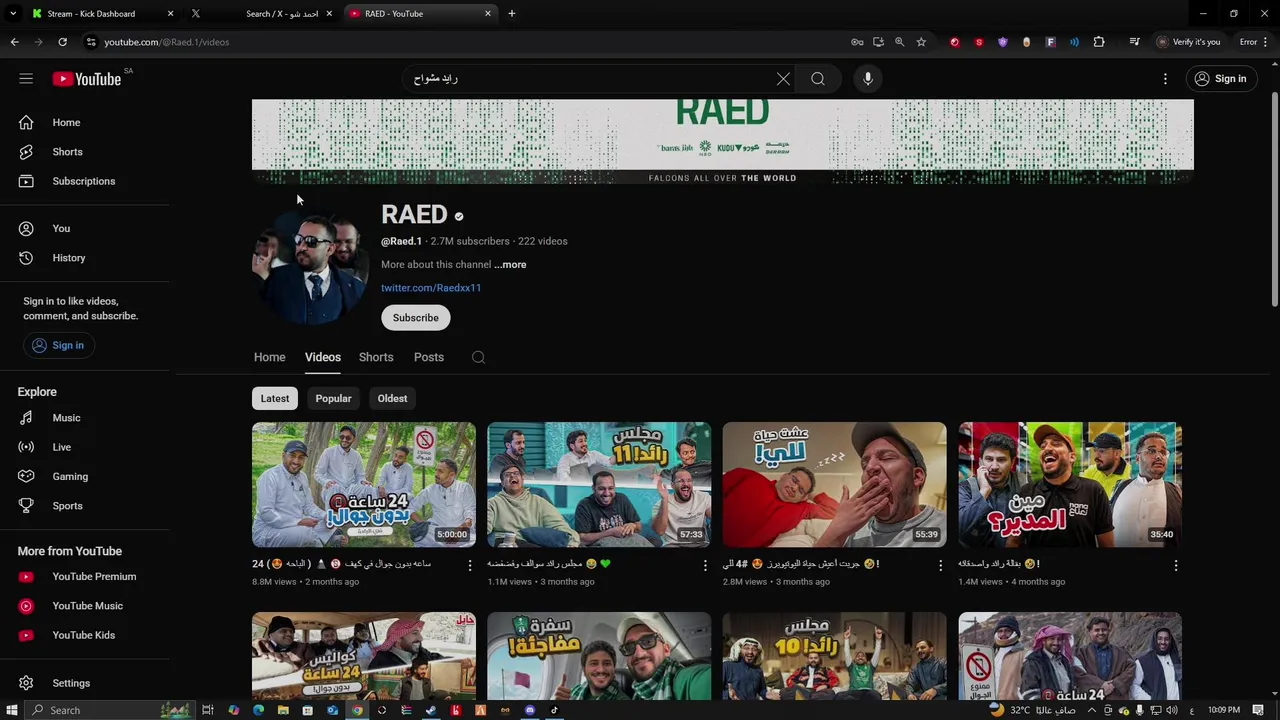
Task: Click the browser zoom magnifier icon
Action: tap(899, 42)
